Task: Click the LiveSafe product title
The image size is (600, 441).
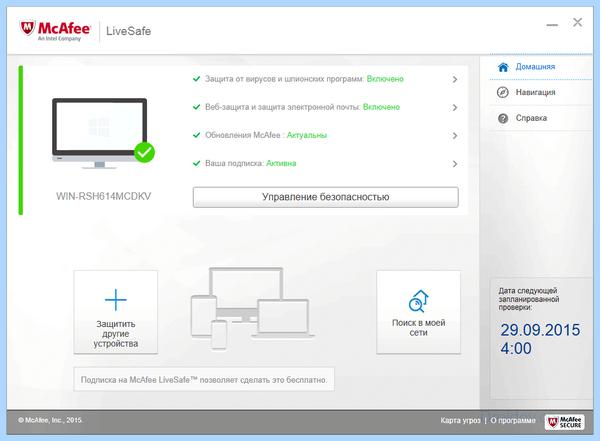Action: 129,31
